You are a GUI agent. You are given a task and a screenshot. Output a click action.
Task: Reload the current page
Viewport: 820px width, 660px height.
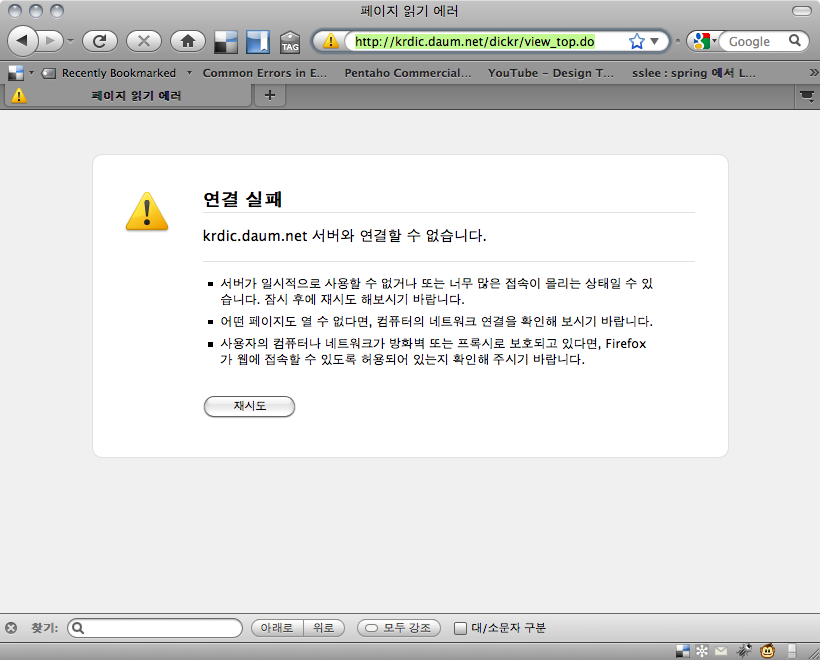coord(100,41)
